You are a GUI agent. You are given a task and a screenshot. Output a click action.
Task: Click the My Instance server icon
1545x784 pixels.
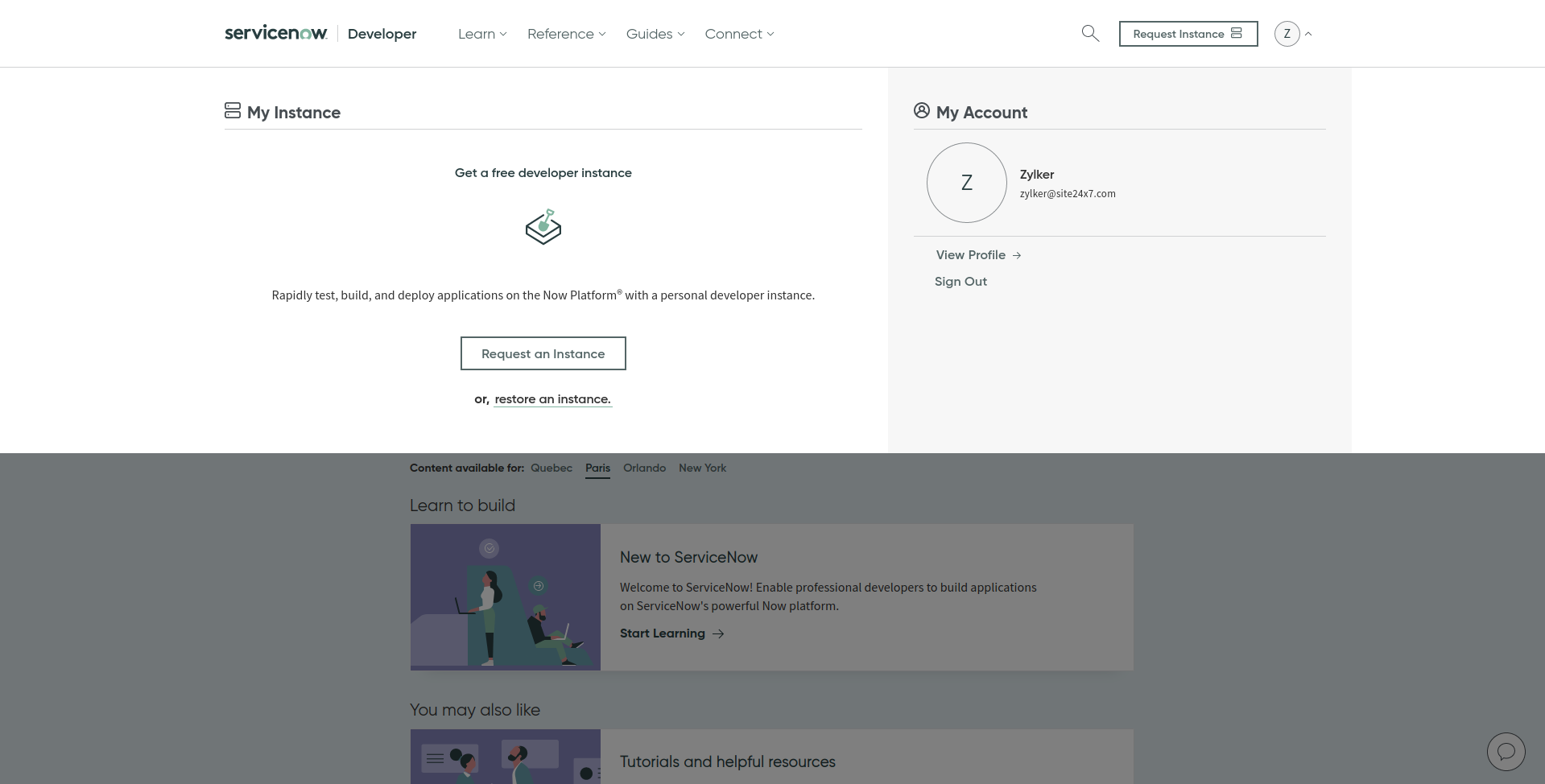233,111
